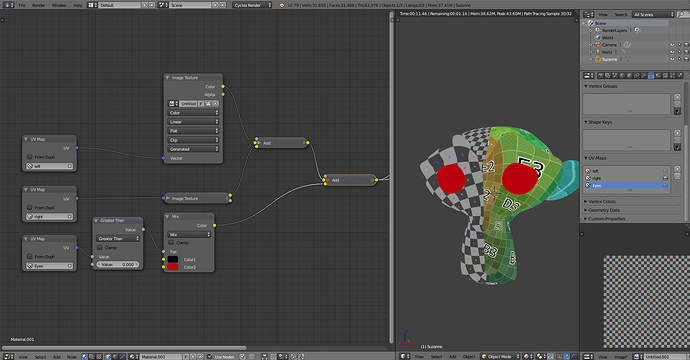Open the Modifiers wrench properties tab icon
This screenshot has height=360, width=690.
pyautogui.click(x=643, y=76)
